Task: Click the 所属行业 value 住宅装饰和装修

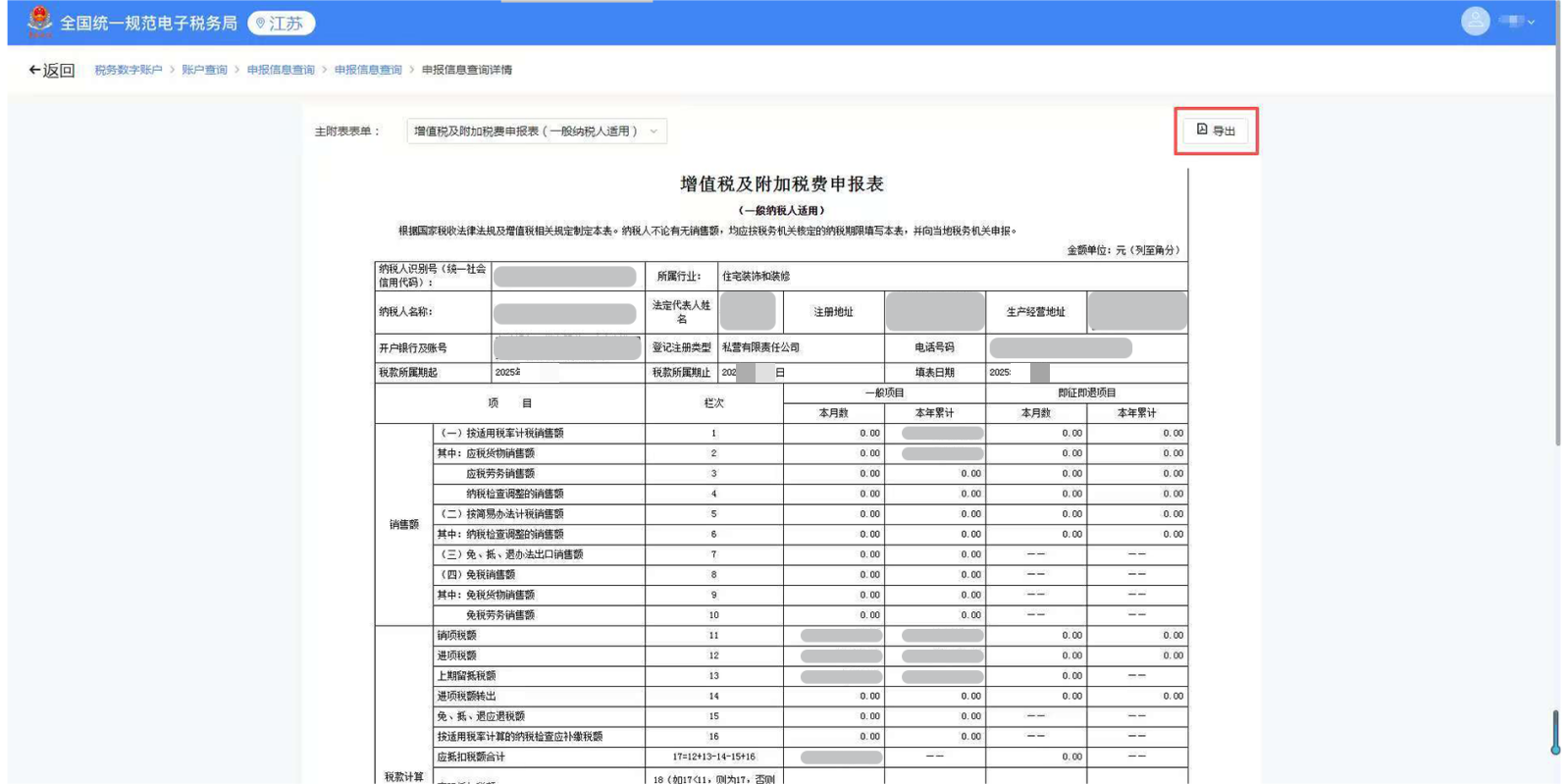Action: 756,277
